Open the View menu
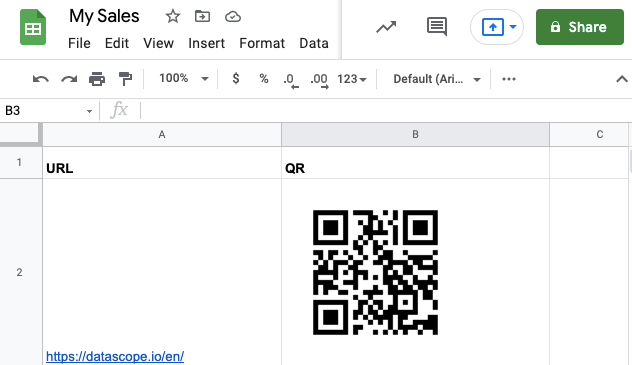 (x=158, y=43)
